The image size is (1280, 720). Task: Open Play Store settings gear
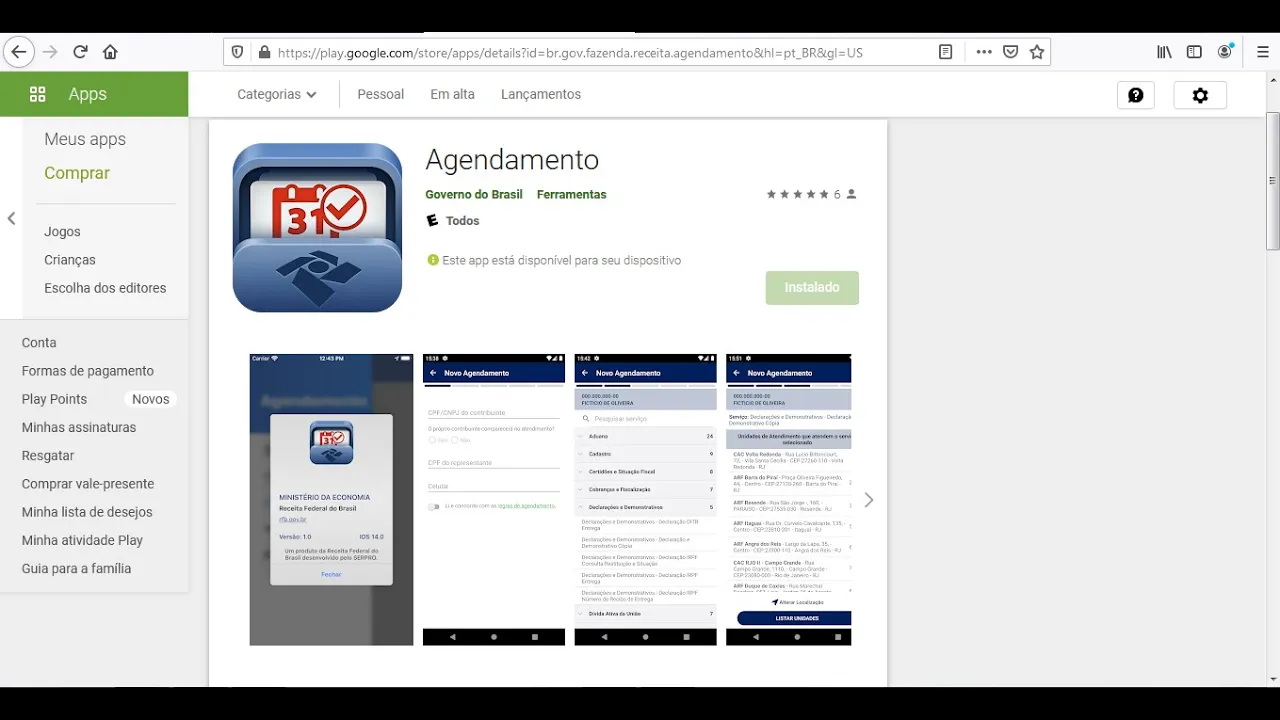point(1200,95)
